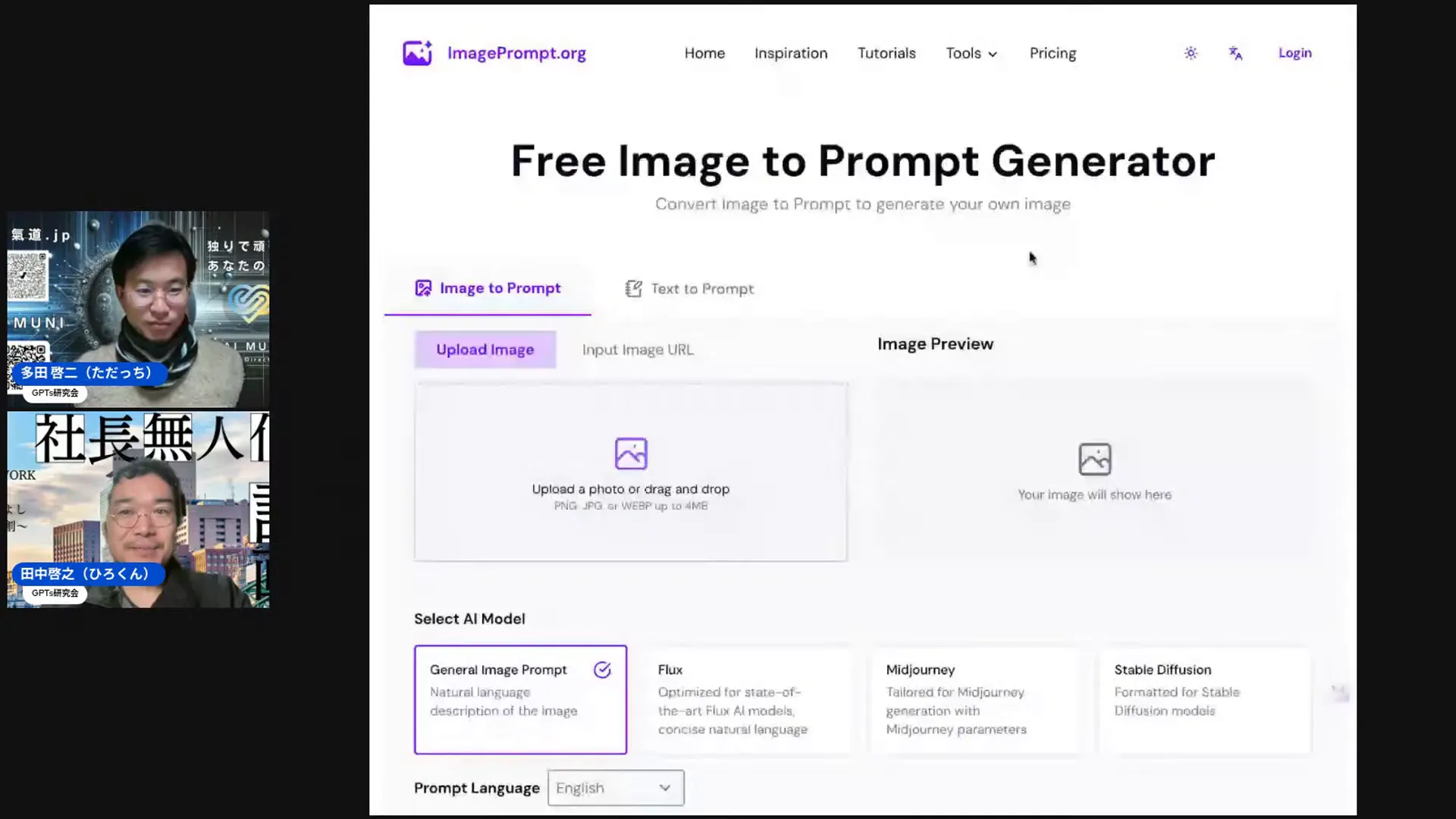Image resolution: width=1456 pixels, height=819 pixels.
Task: Click the Upload Image button
Action: tap(485, 349)
